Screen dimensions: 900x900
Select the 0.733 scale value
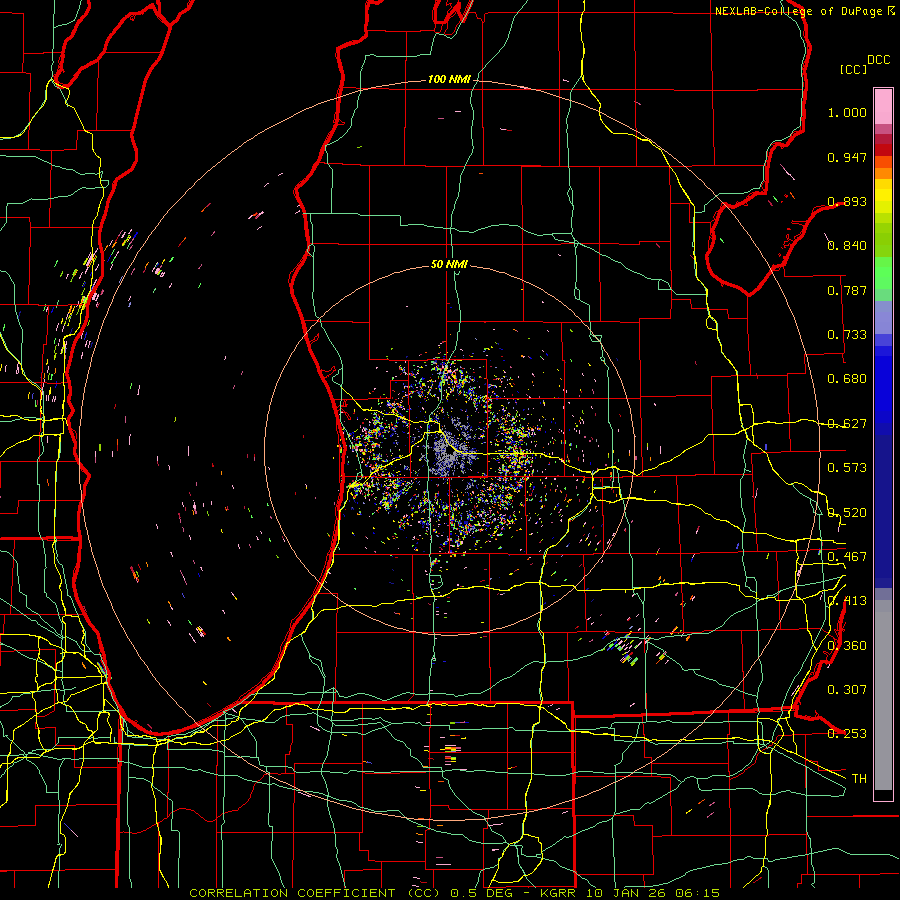click(x=847, y=335)
